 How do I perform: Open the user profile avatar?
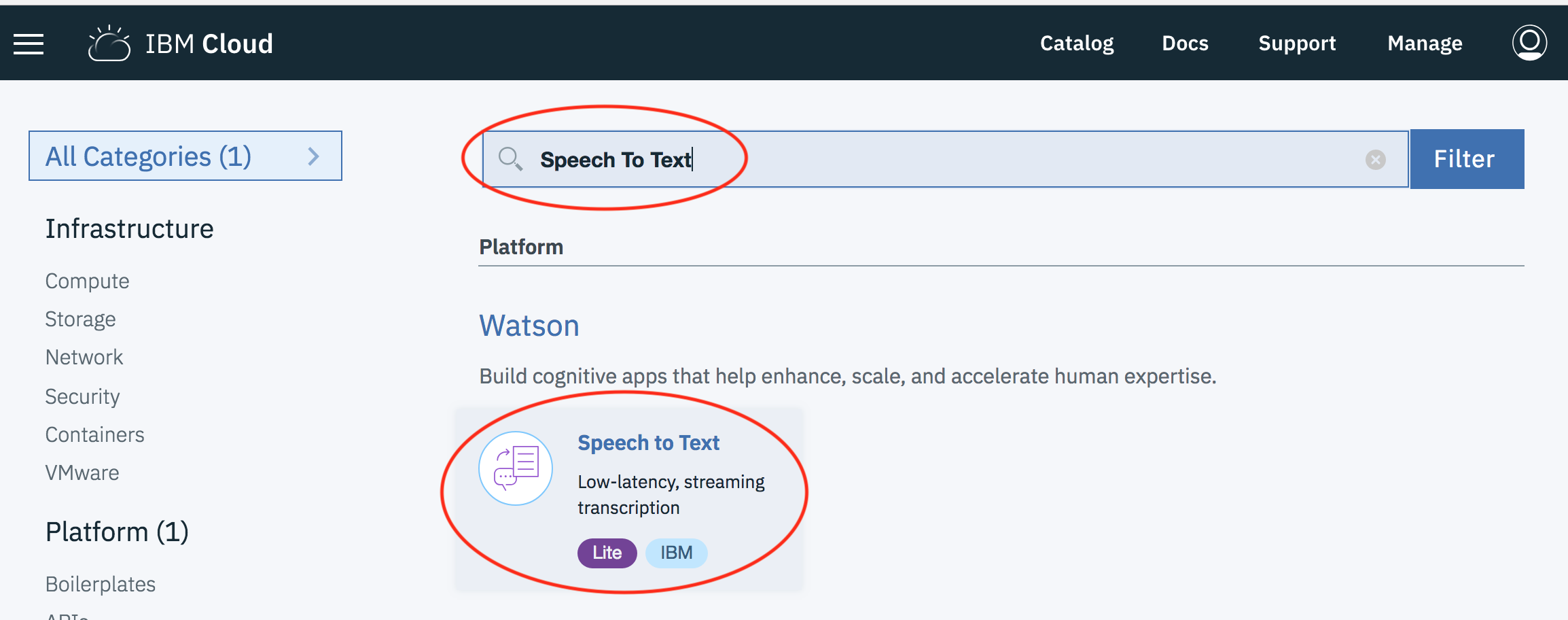(x=1529, y=43)
